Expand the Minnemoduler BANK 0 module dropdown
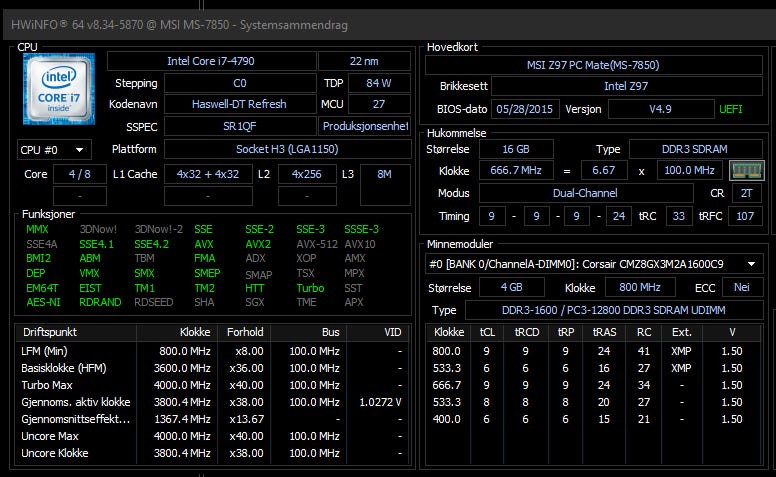The height and width of the screenshot is (477, 776). pos(593,264)
